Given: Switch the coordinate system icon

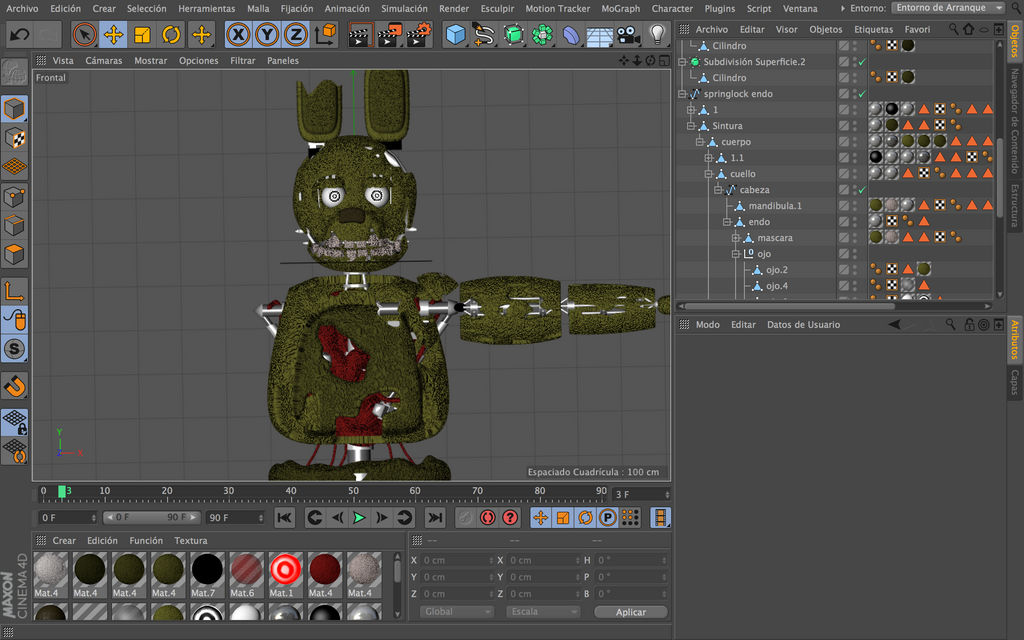Looking at the screenshot, I should click(x=325, y=34).
